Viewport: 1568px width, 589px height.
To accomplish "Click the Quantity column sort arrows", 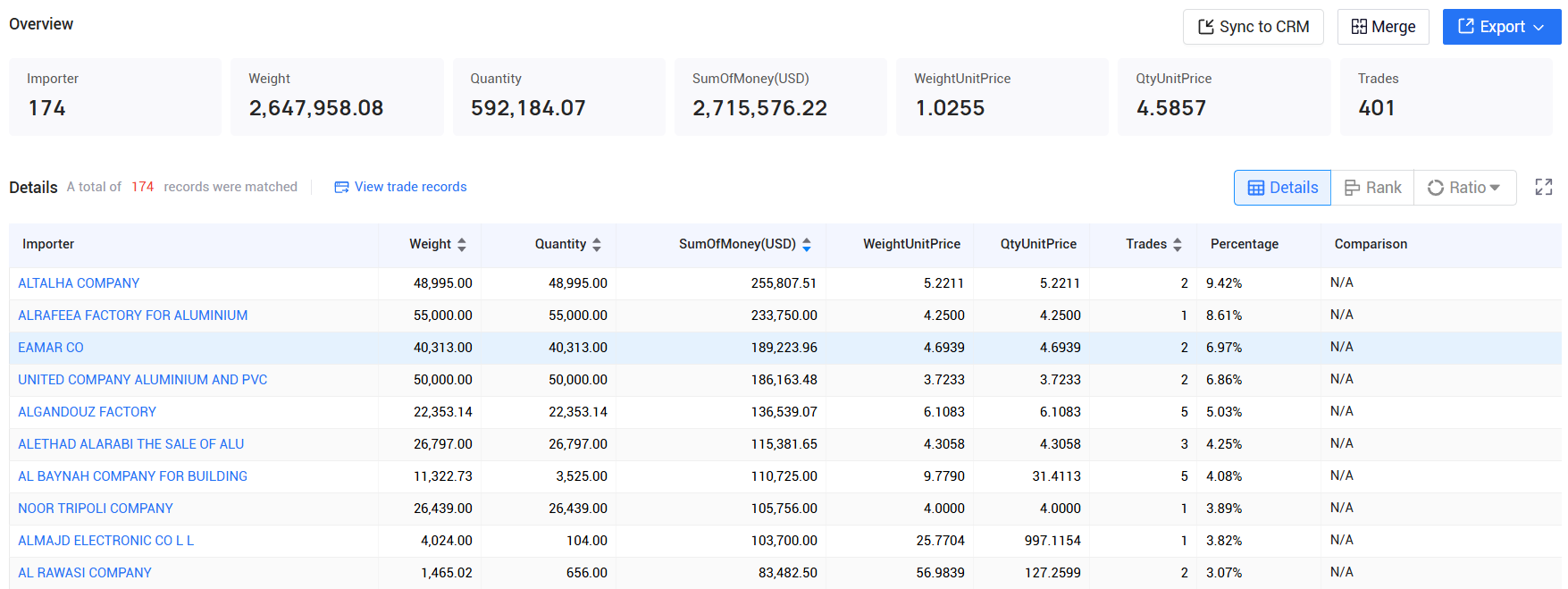I will tap(597, 244).
